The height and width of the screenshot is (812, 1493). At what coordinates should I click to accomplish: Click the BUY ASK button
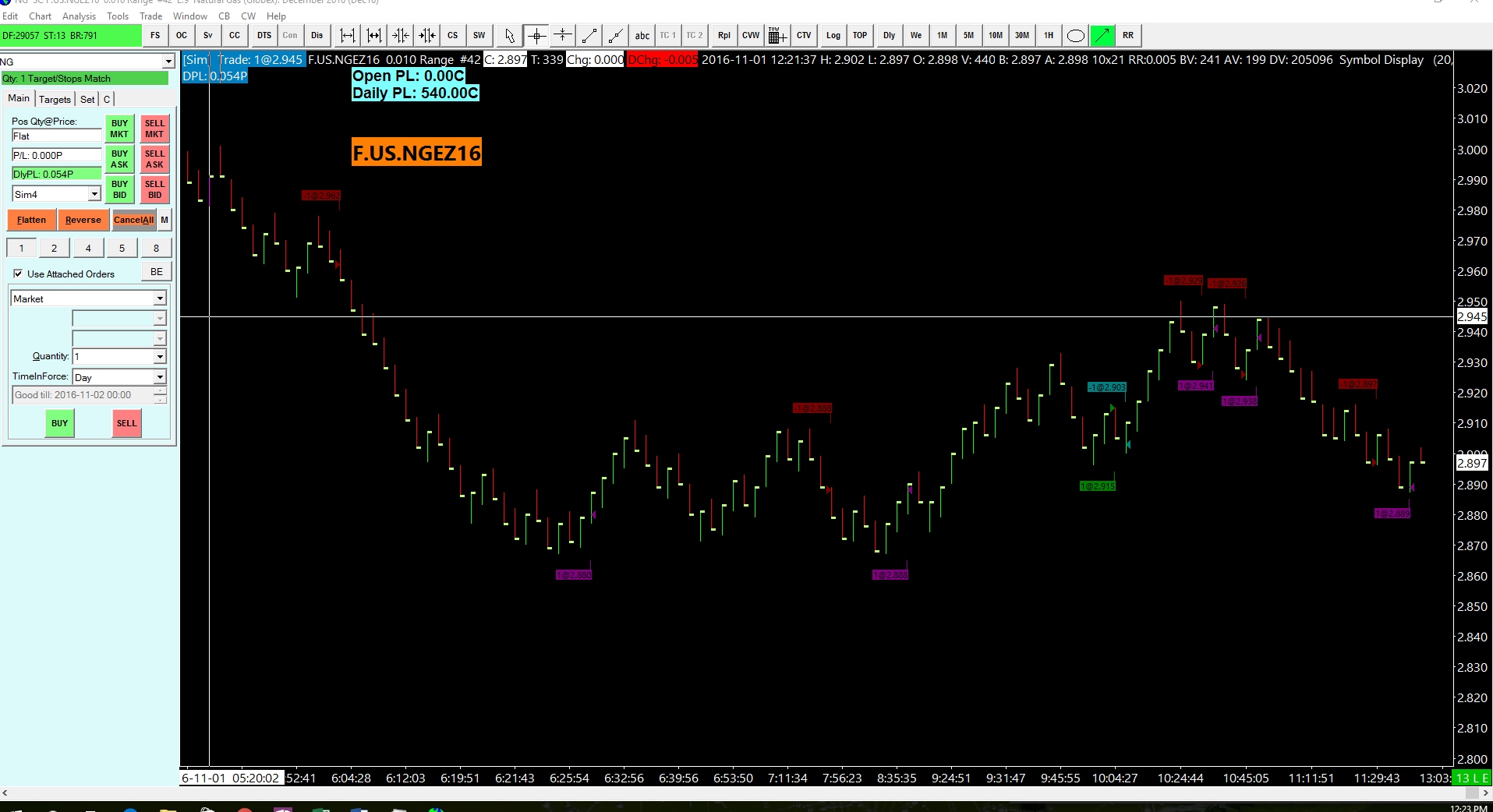coord(119,159)
